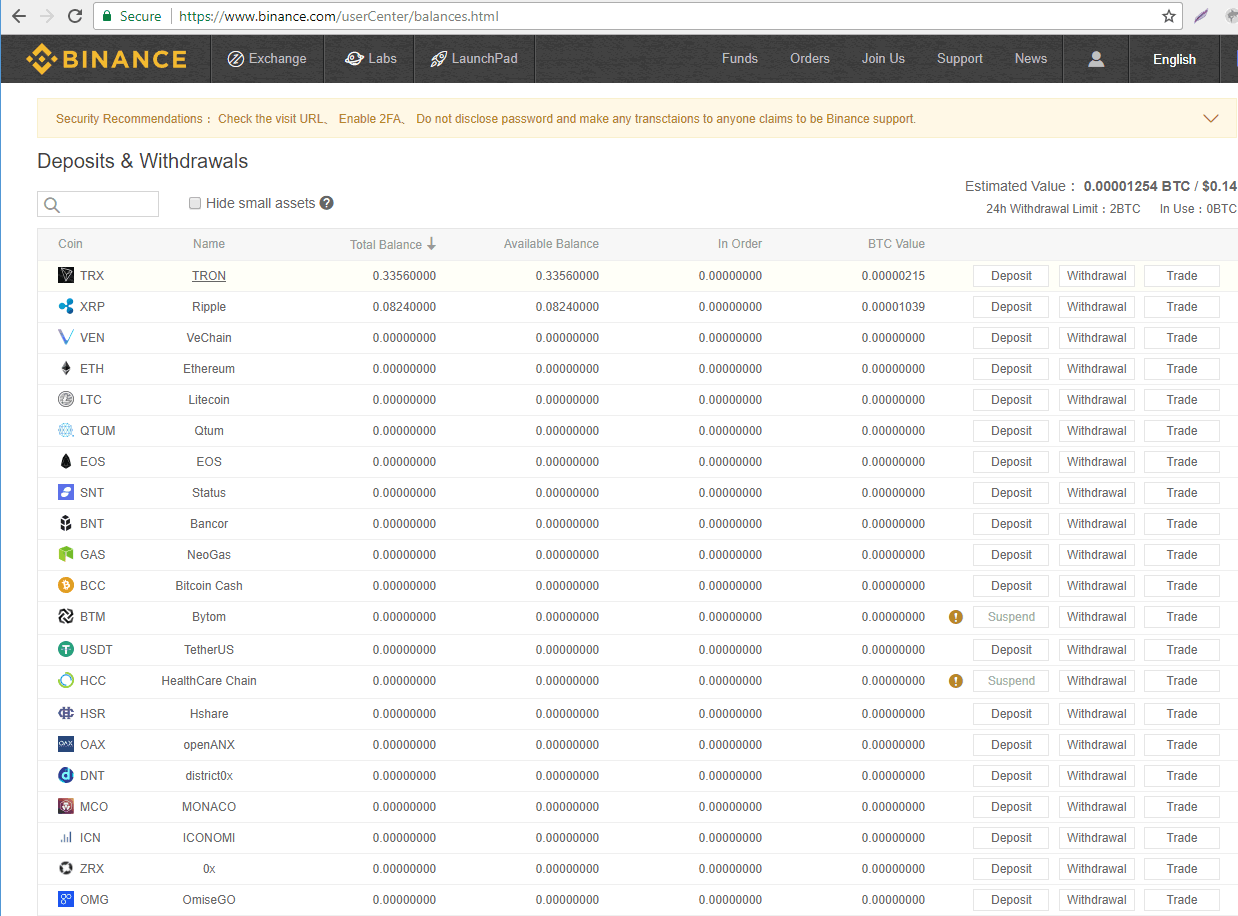The width and height of the screenshot is (1238, 916).
Task: Click the Binance logo
Action: coord(106,59)
